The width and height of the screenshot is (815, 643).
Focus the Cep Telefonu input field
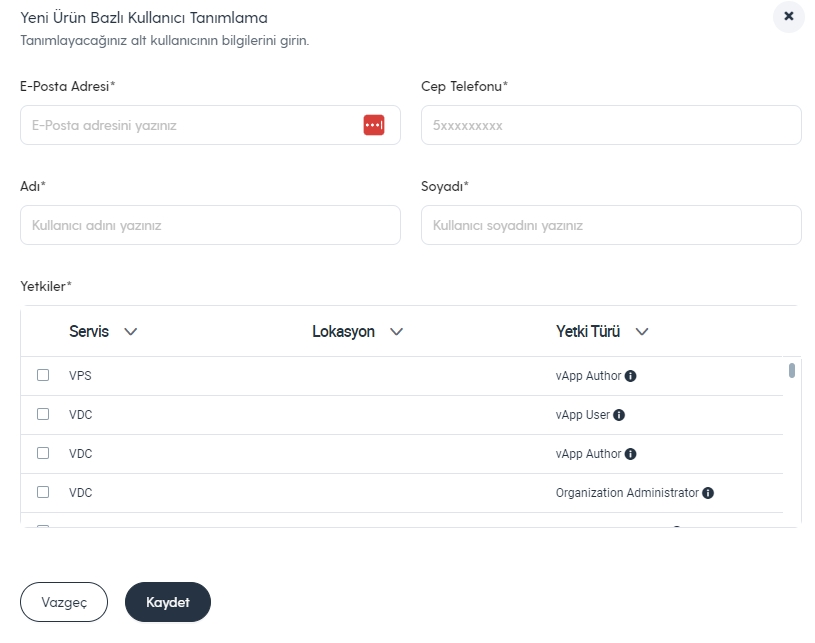click(611, 125)
